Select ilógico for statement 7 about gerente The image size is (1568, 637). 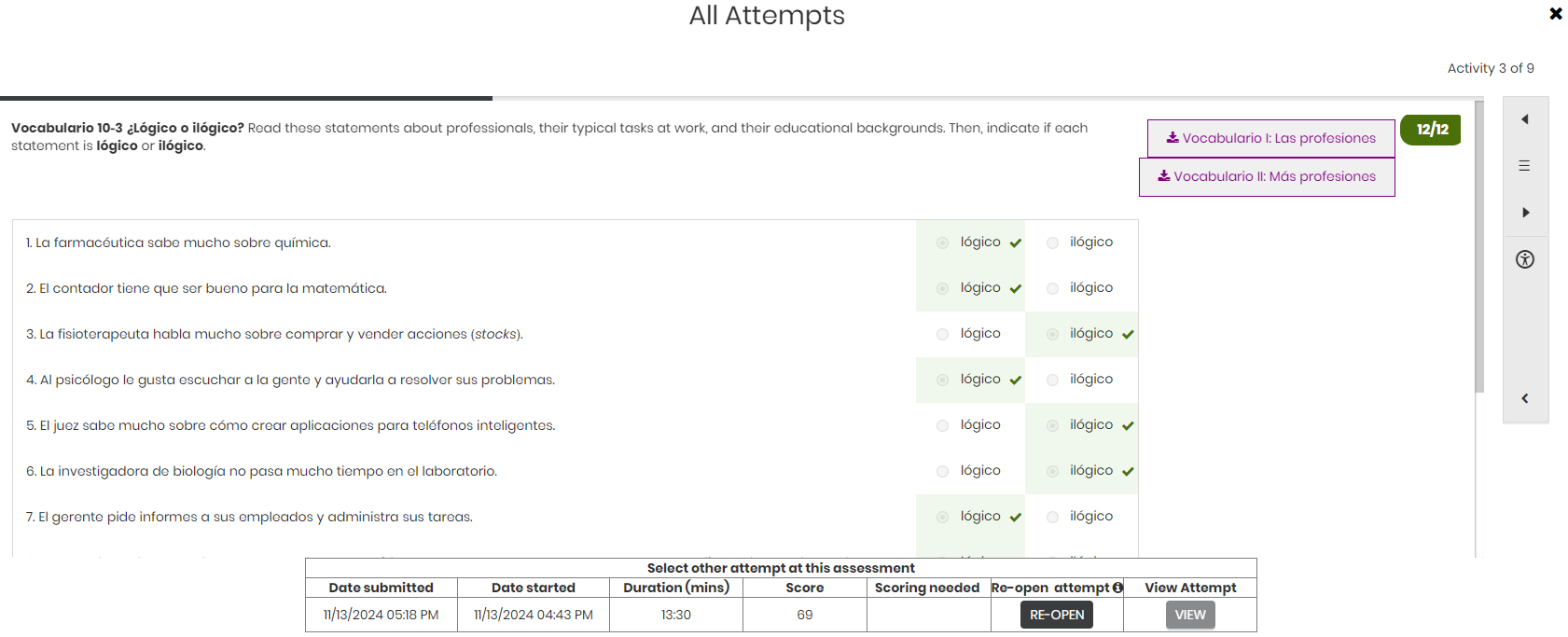pyautogui.click(x=1052, y=518)
